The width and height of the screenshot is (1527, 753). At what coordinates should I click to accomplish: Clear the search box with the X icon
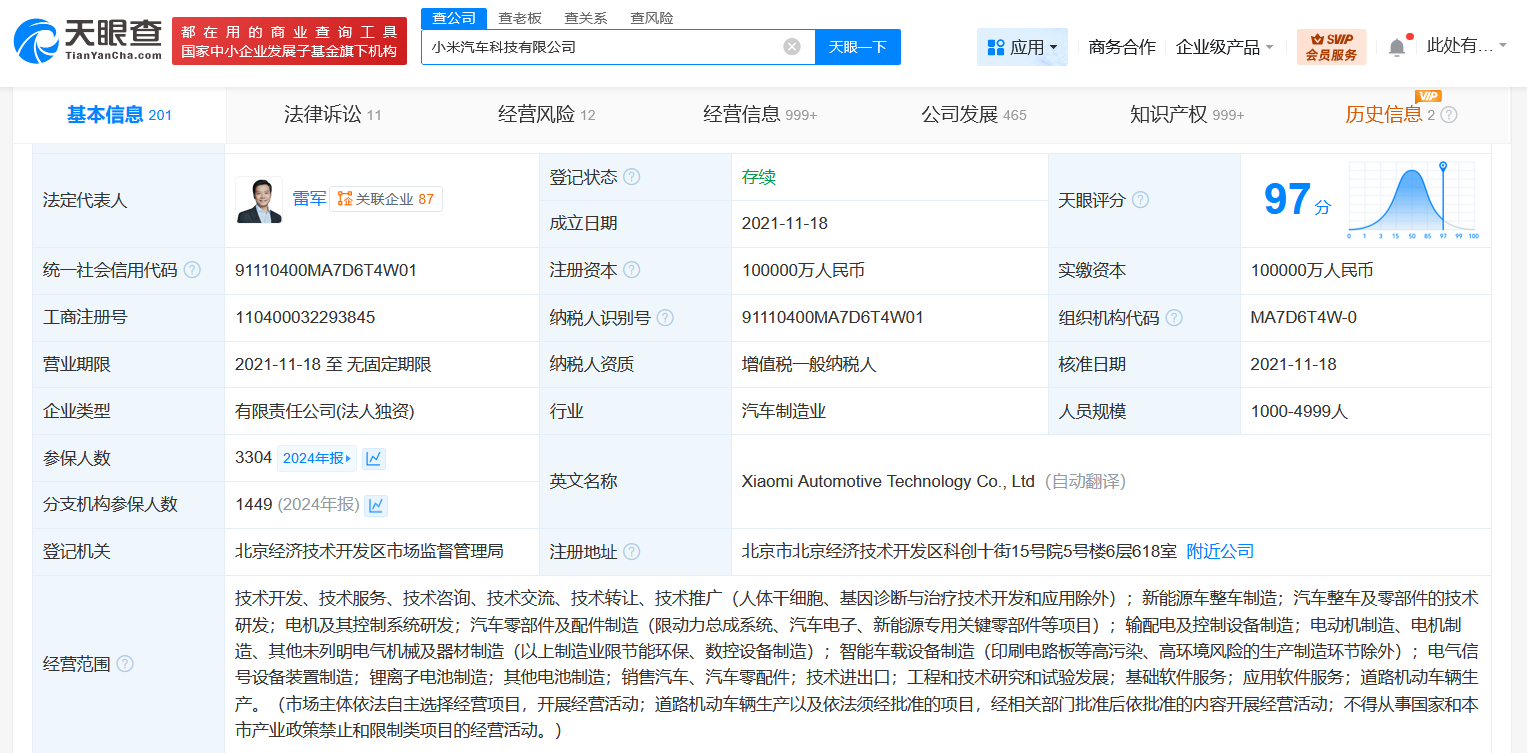click(x=792, y=45)
